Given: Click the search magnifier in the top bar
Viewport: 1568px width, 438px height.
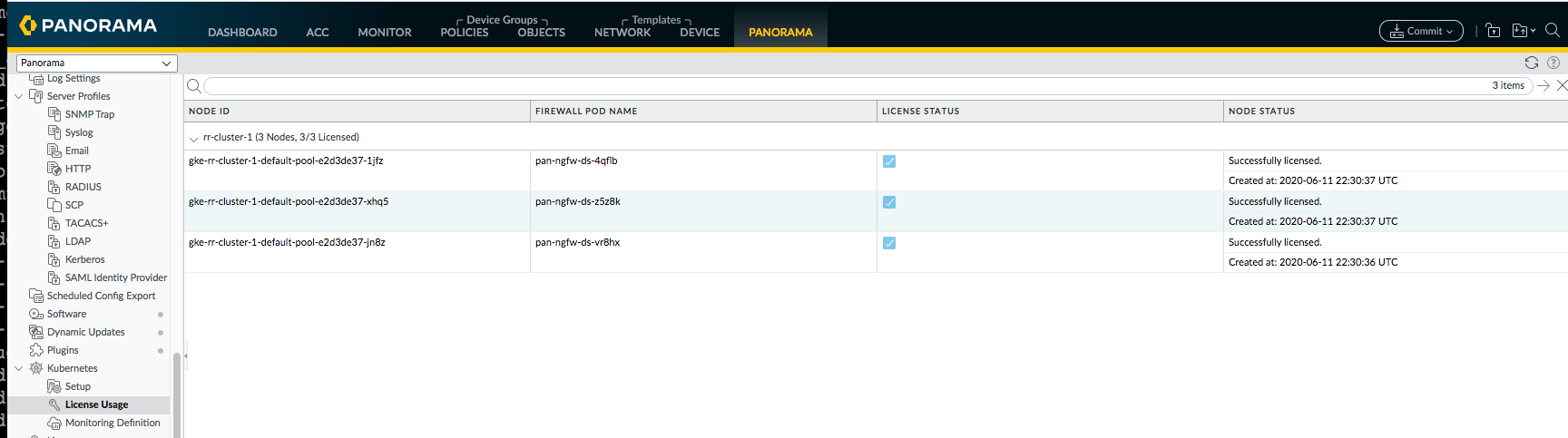Looking at the screenshot, I should [x=1553, y=30].
